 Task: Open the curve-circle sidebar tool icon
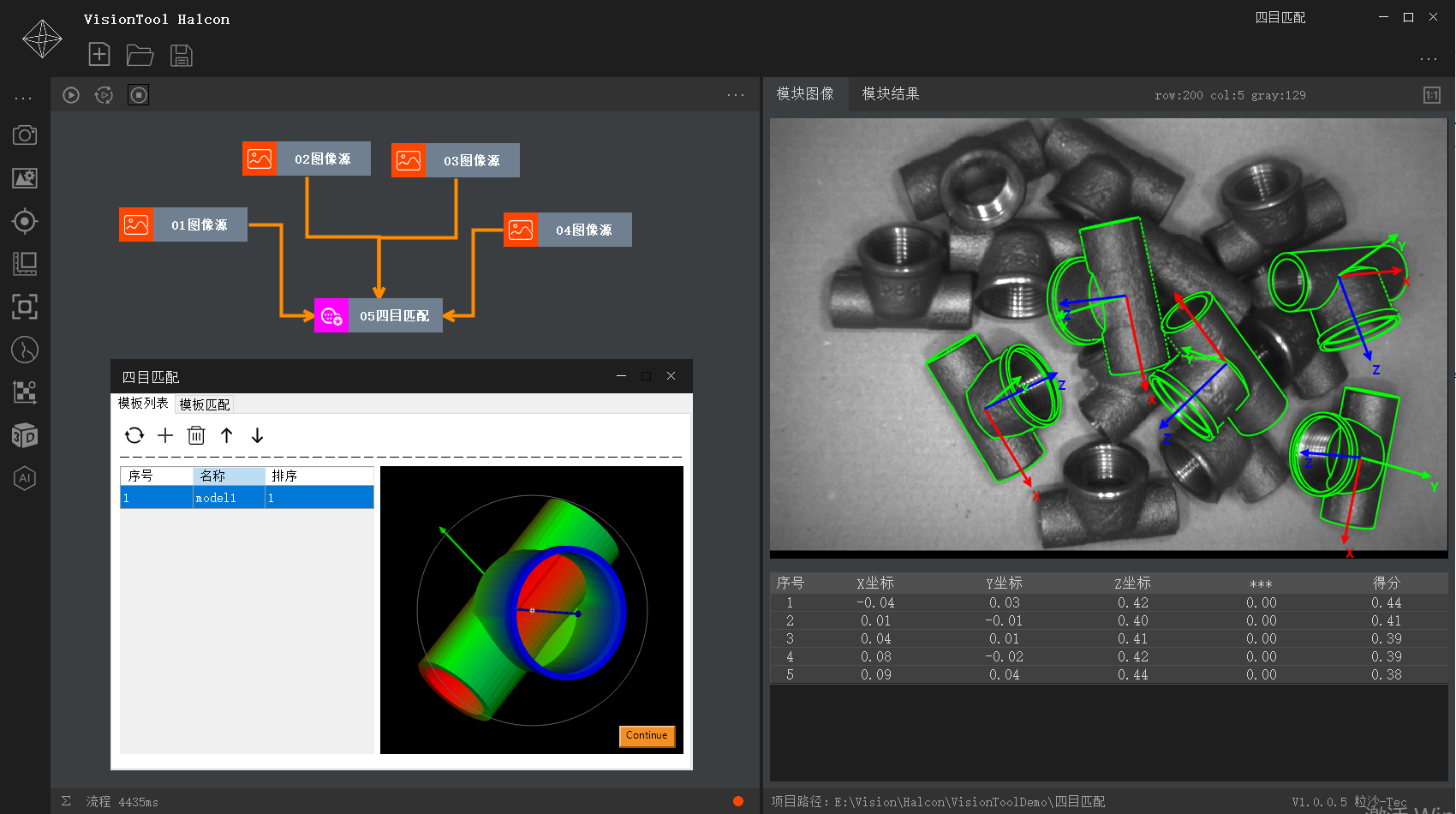[25, 350]
